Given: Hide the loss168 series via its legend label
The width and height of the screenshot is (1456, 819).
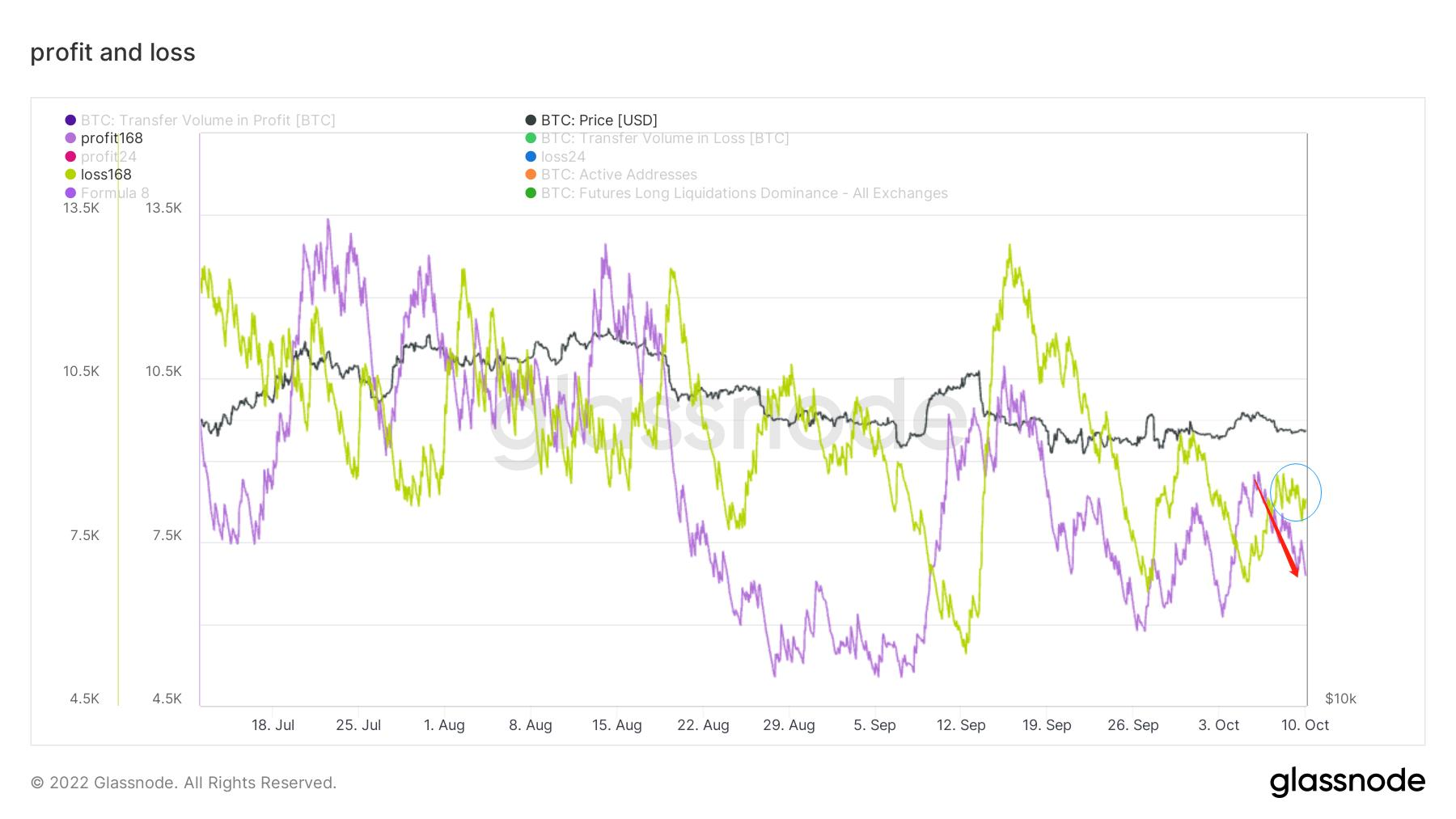Looking at the screenshot, I should pyautogui.click(x=106, y=175).
